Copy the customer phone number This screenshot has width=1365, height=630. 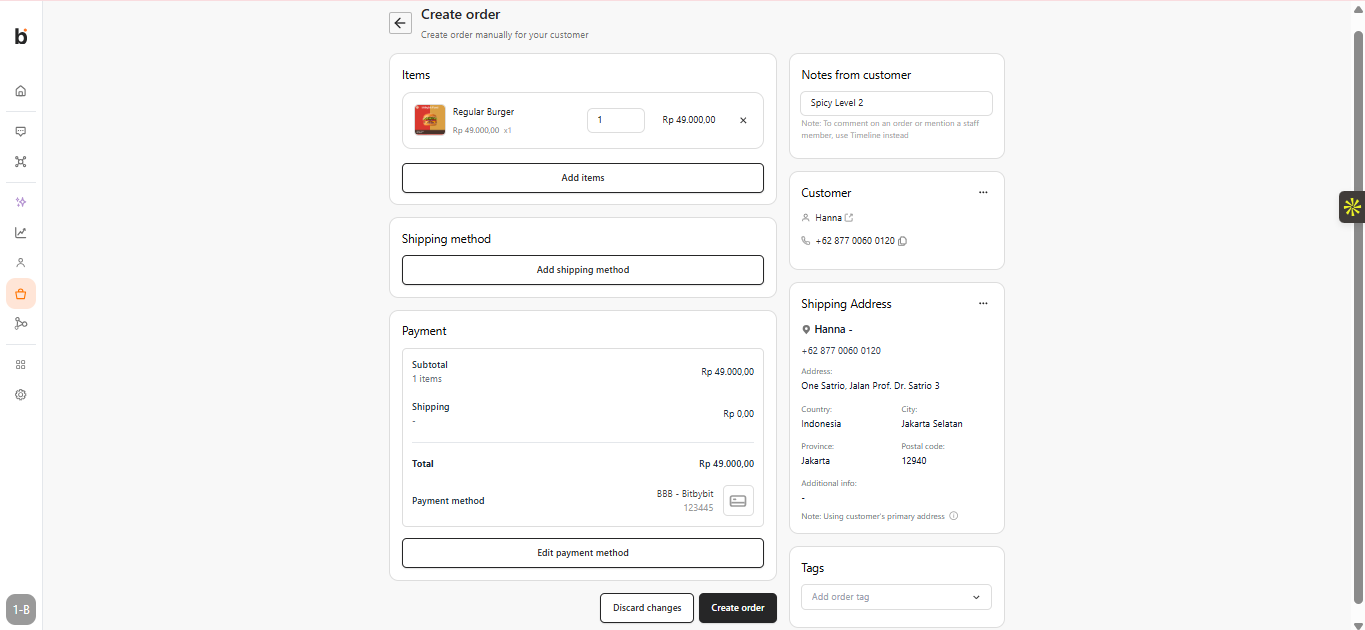click(x=902, y=241)
